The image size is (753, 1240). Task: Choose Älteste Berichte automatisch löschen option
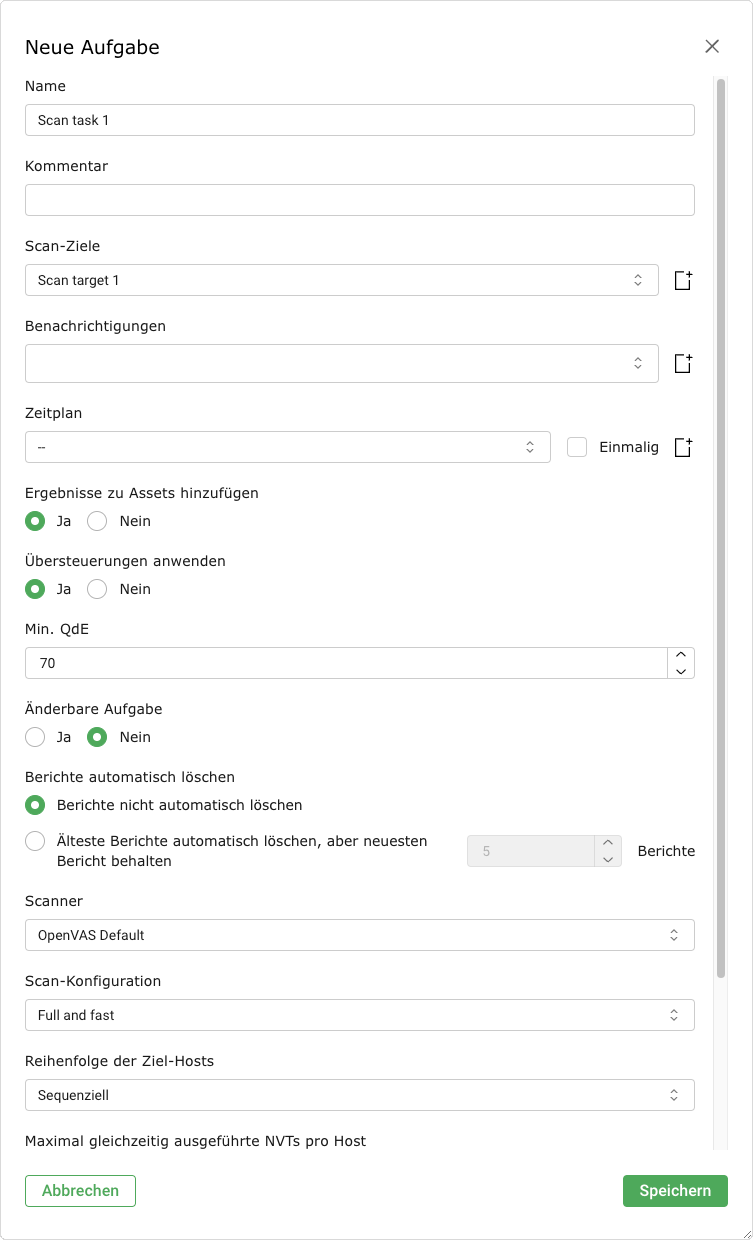[35, 842]
